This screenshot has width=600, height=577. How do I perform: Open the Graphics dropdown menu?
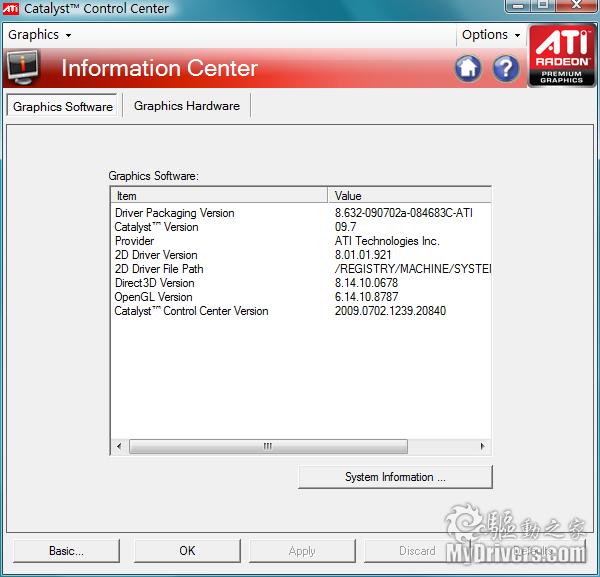(x=39, y=35)
